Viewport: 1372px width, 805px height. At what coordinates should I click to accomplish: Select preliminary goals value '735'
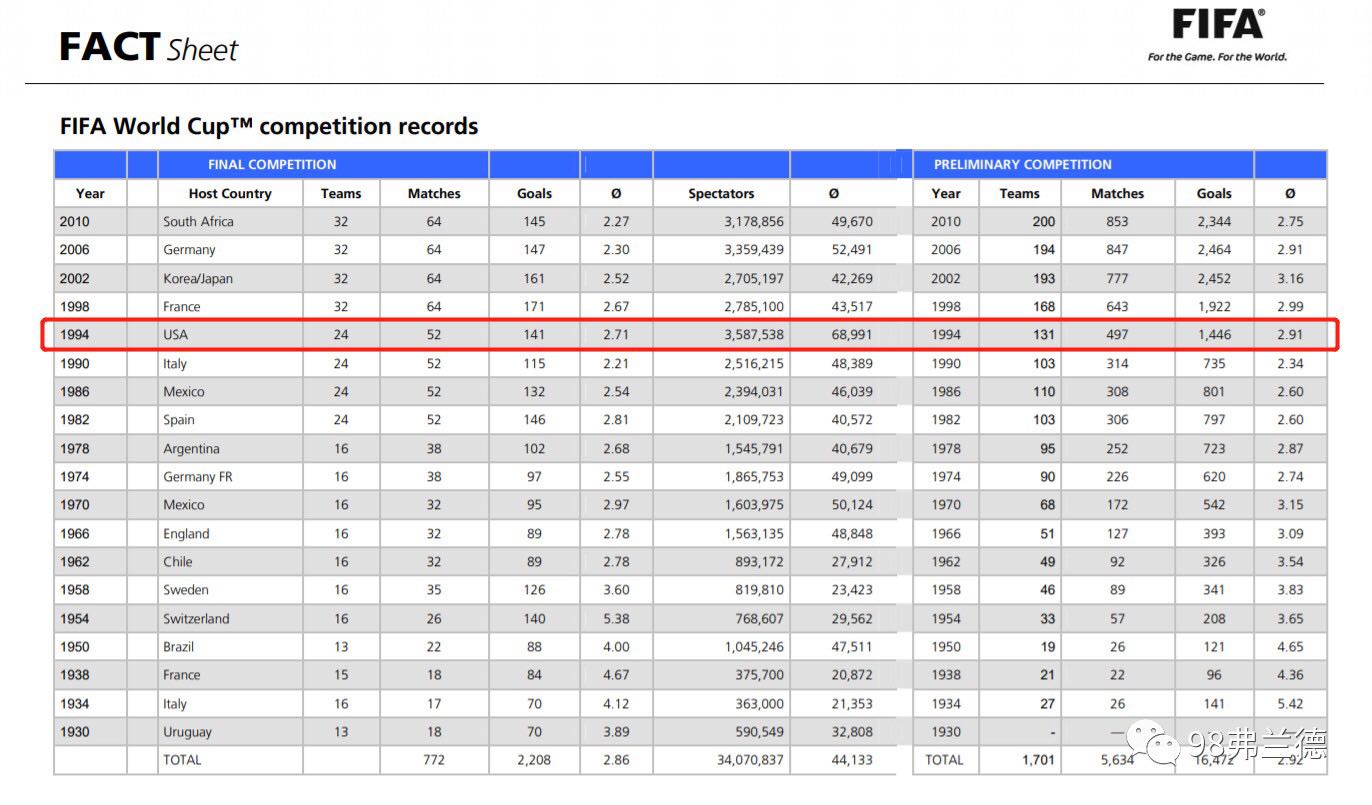tap(1214, 364)
